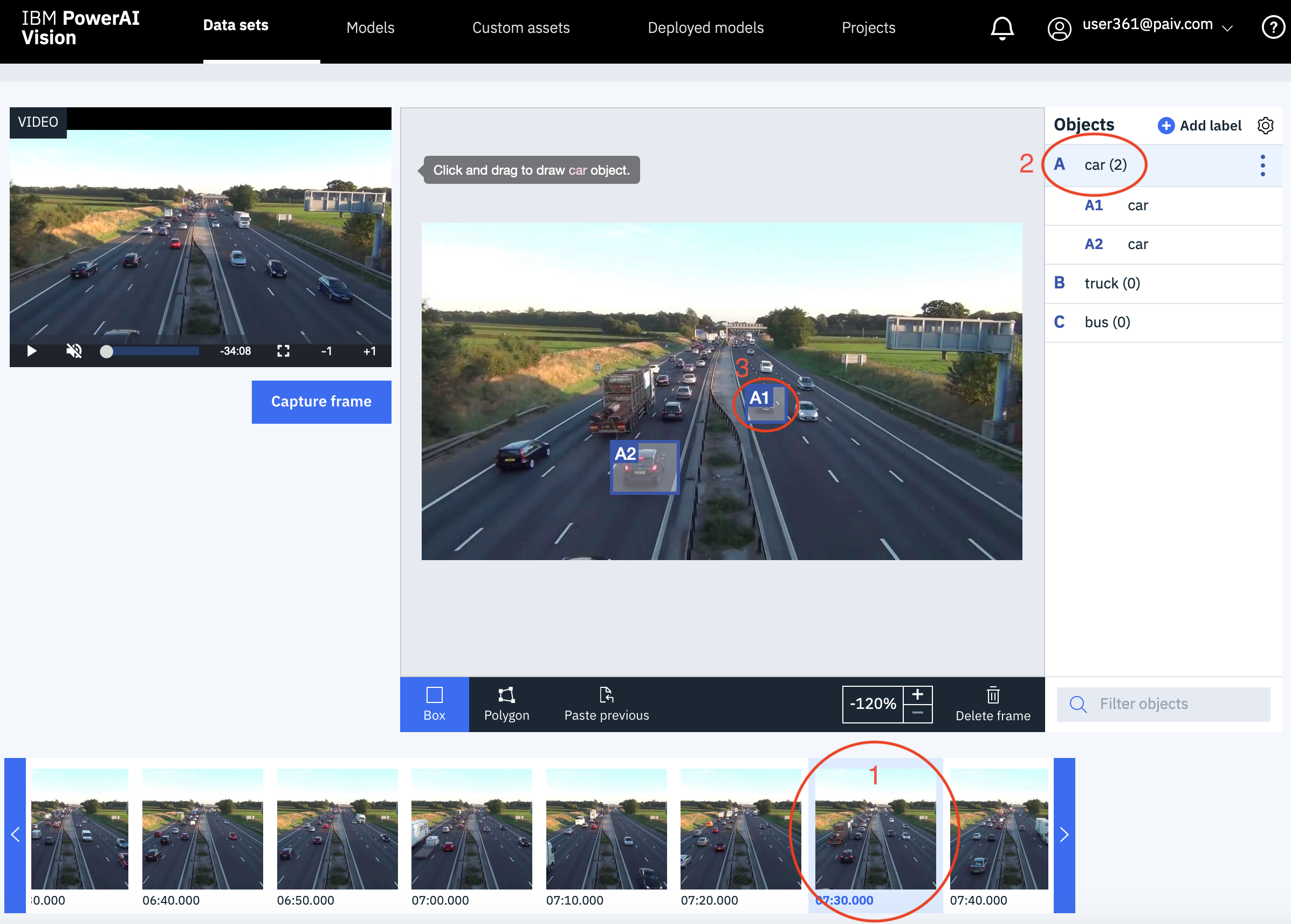The width and height of the screenshot is (1291, 924).
Task: Open notifications bell icon
Action: coord(1002,28)
